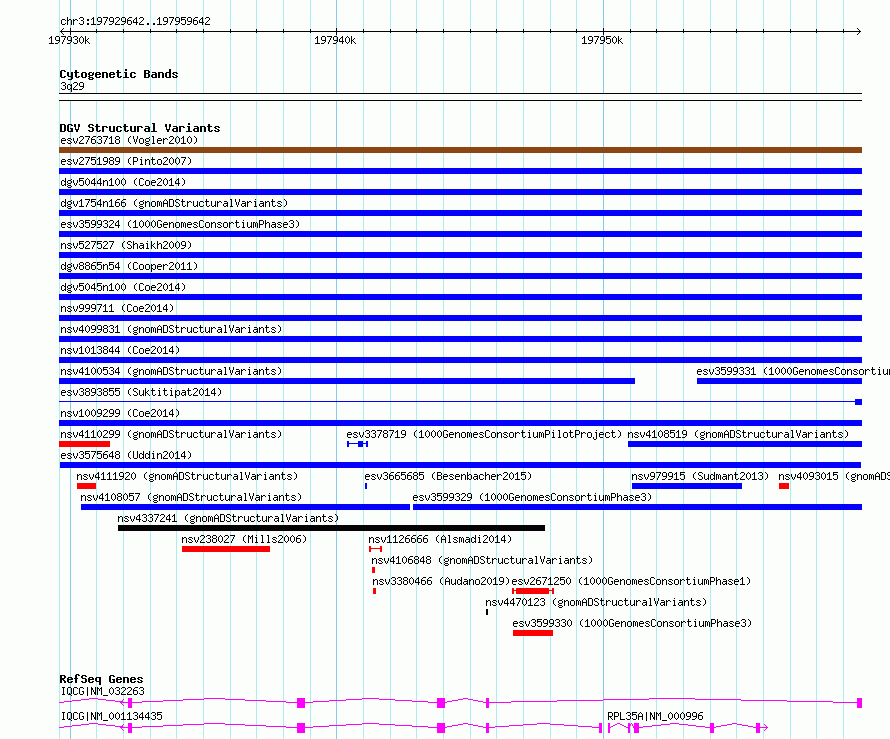Click blue nsv979915 variant bar

coord(687,486)
